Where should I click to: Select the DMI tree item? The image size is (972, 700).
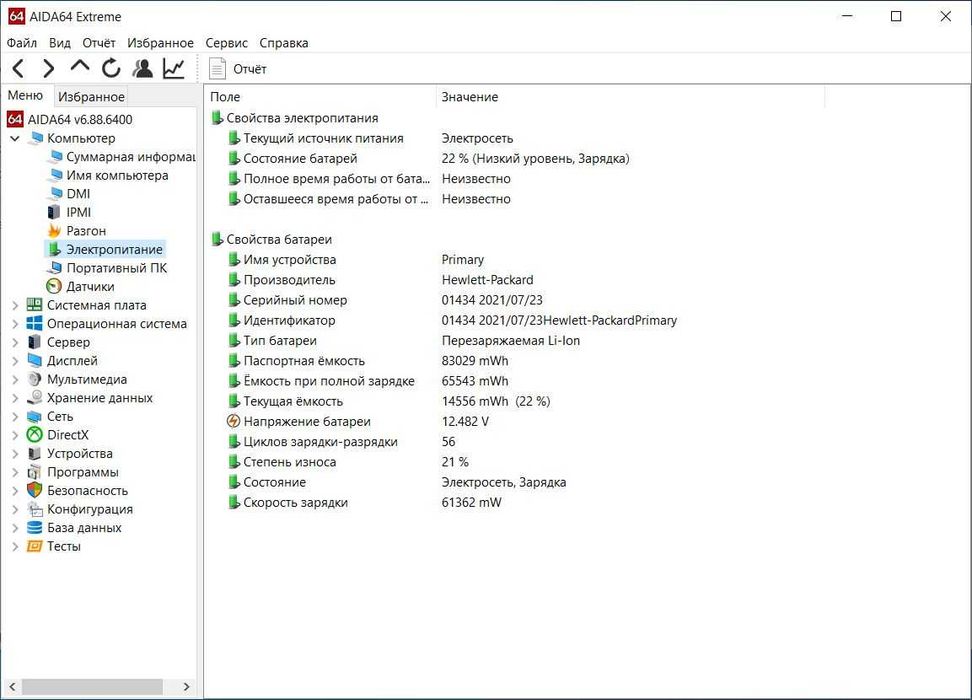[78, 193]
